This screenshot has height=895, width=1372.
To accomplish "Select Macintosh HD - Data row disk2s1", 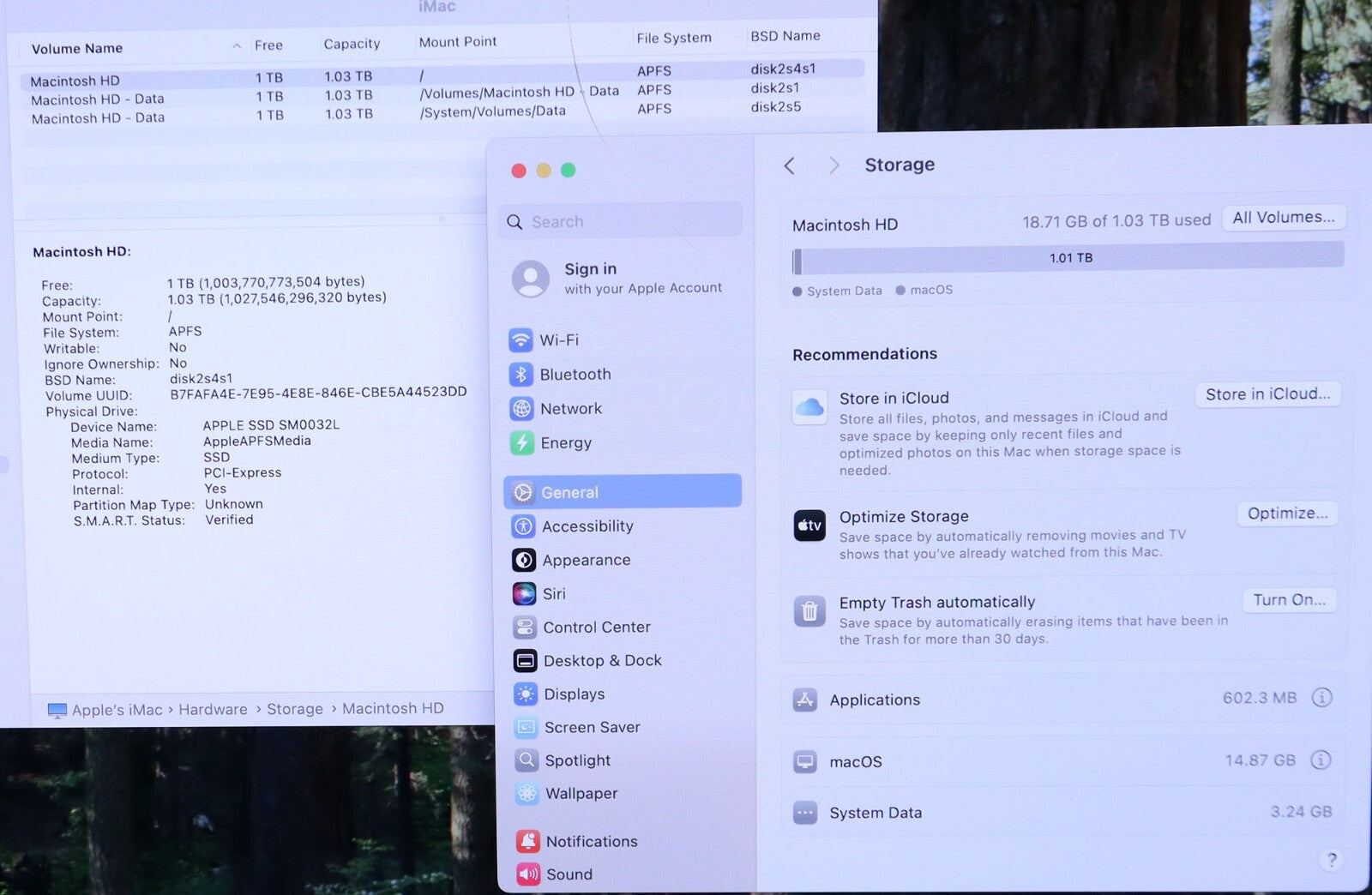I will point(442,94).
